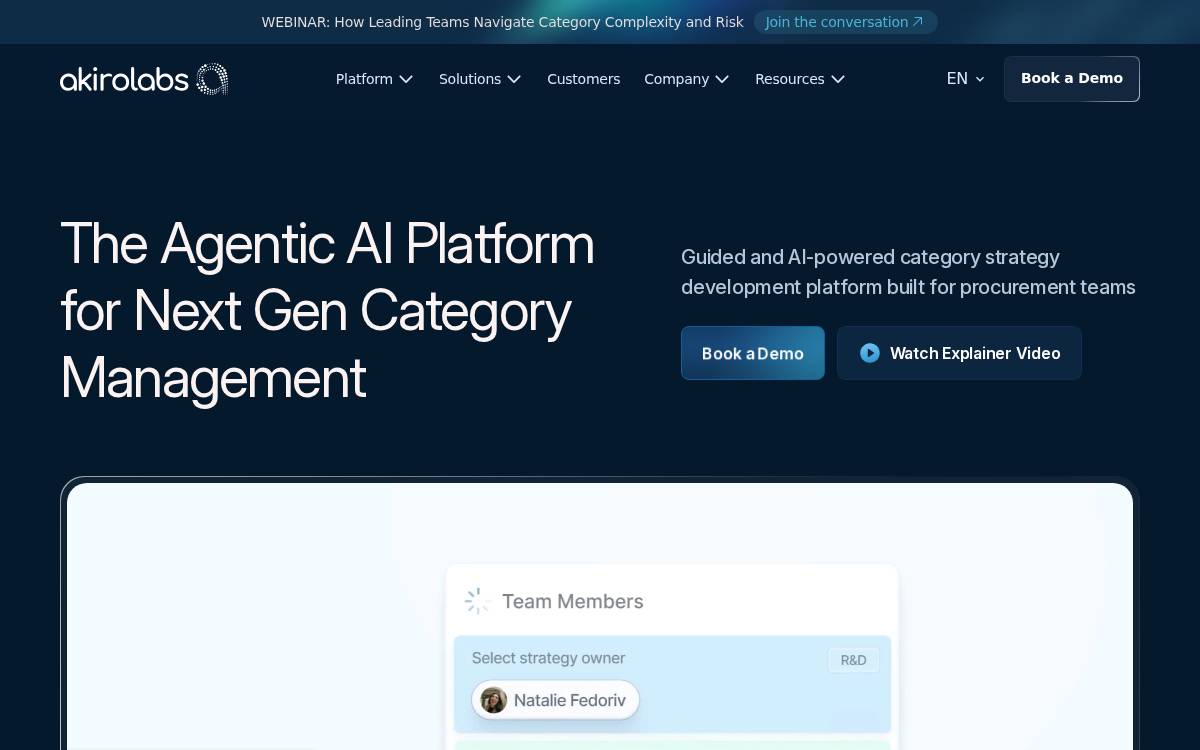Open the Solutions nav item
Screen dimensions: 1200x750
point(480,79)
